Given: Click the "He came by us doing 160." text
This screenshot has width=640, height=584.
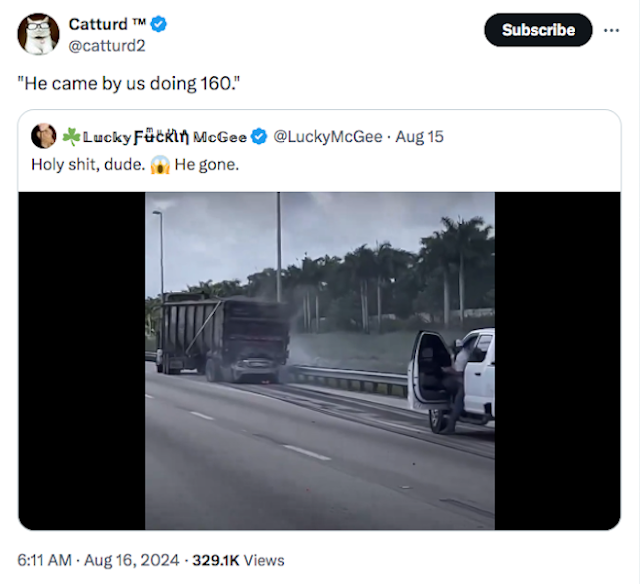Looking at the screenshot, I should (x=128, y=82).
